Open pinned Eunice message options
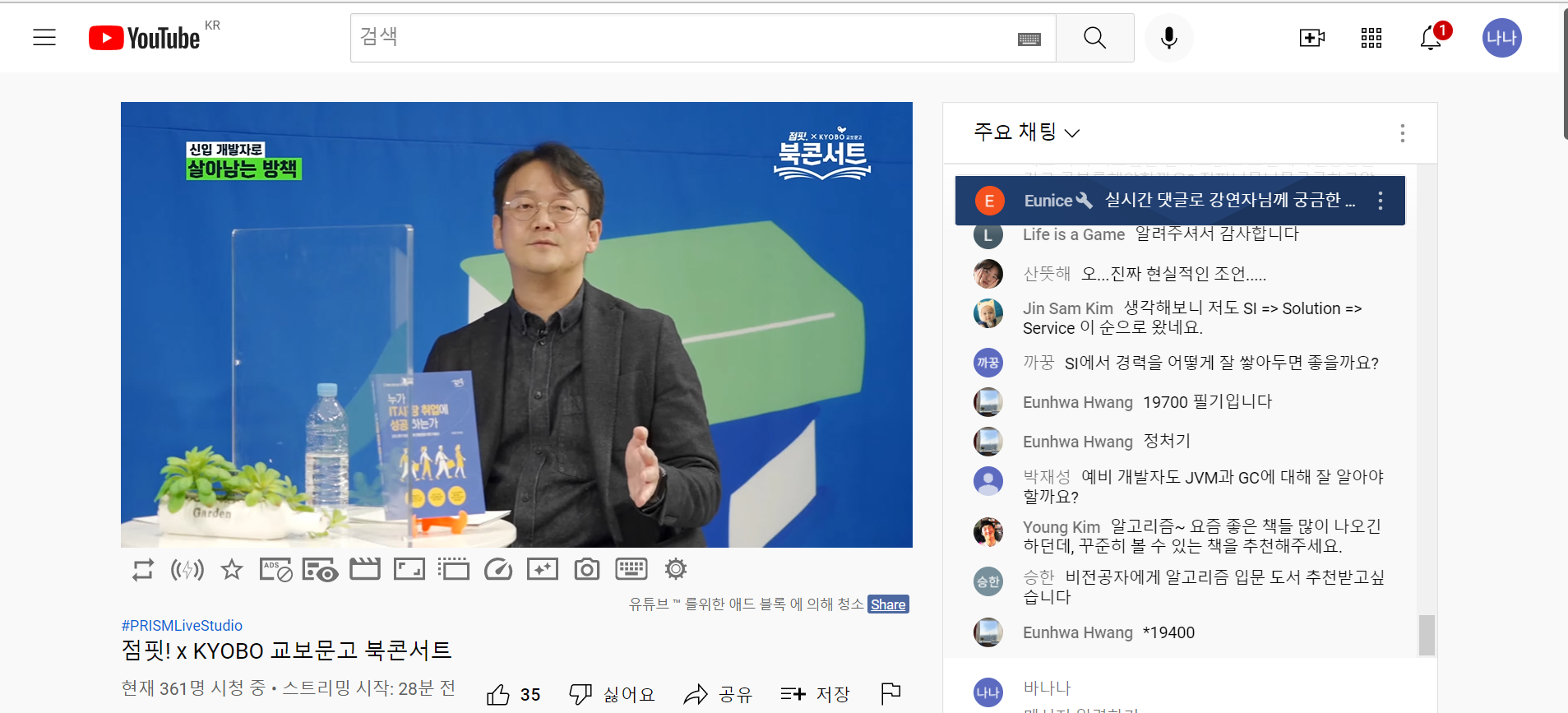Image resolution: width=1568 pixels, height=713 pixels. pos(1380,201)
